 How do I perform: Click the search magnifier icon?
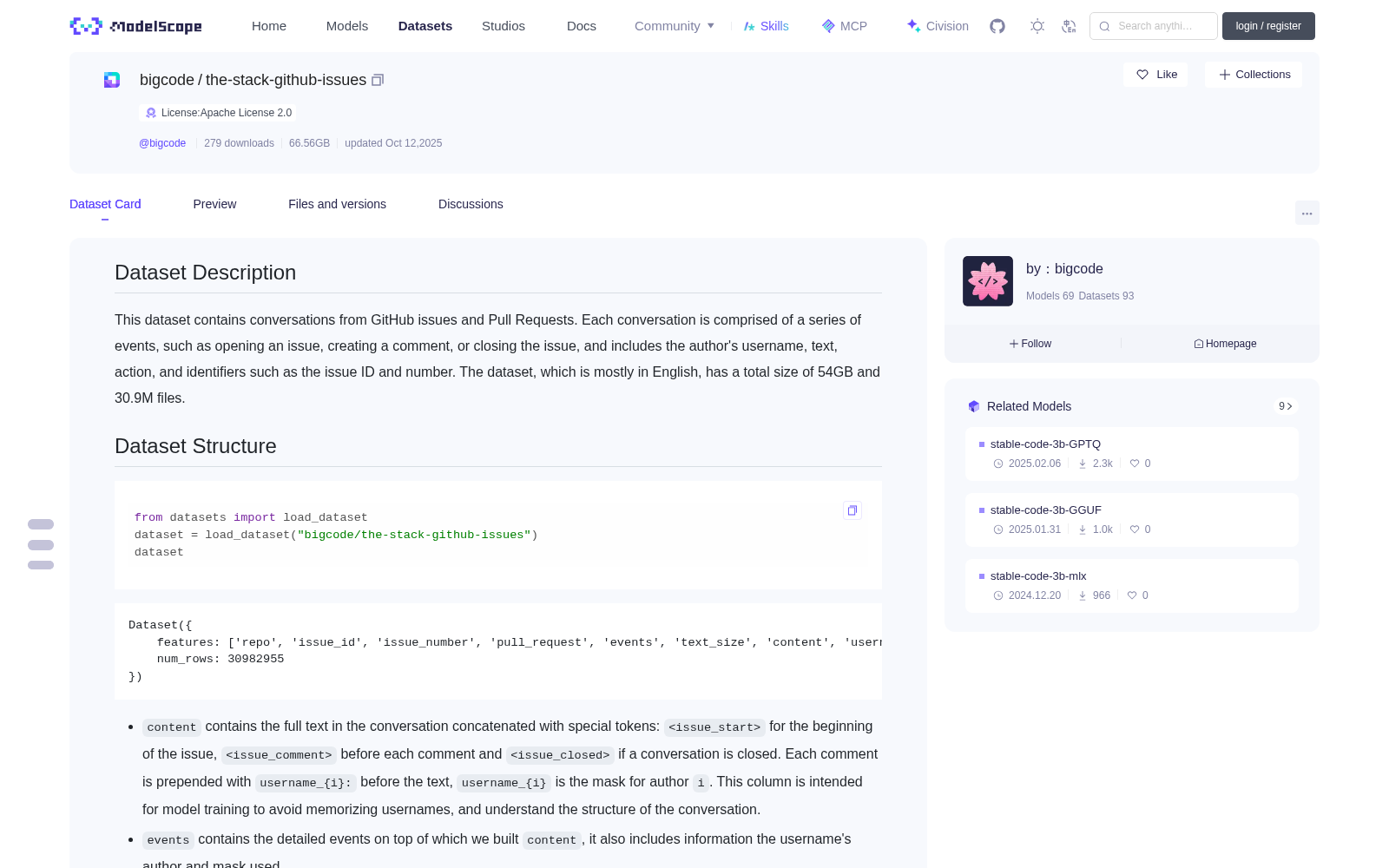pyautogui.click(x=1104, y=26)
